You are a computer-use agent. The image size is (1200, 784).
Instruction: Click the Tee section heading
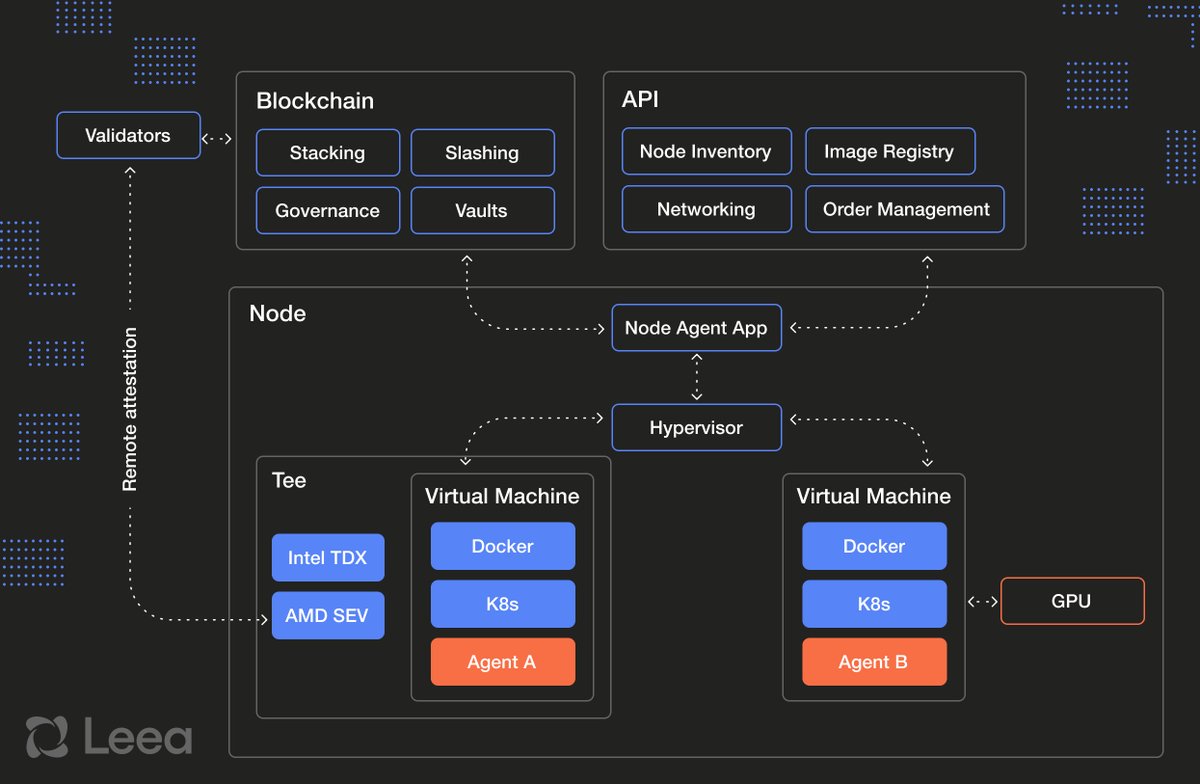click(289, 481)
